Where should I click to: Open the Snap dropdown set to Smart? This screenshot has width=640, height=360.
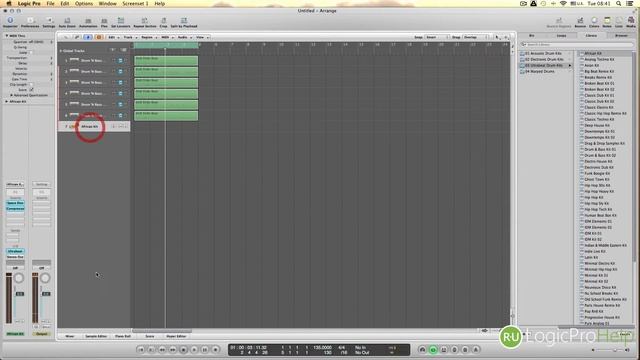(x=437, y=37)
